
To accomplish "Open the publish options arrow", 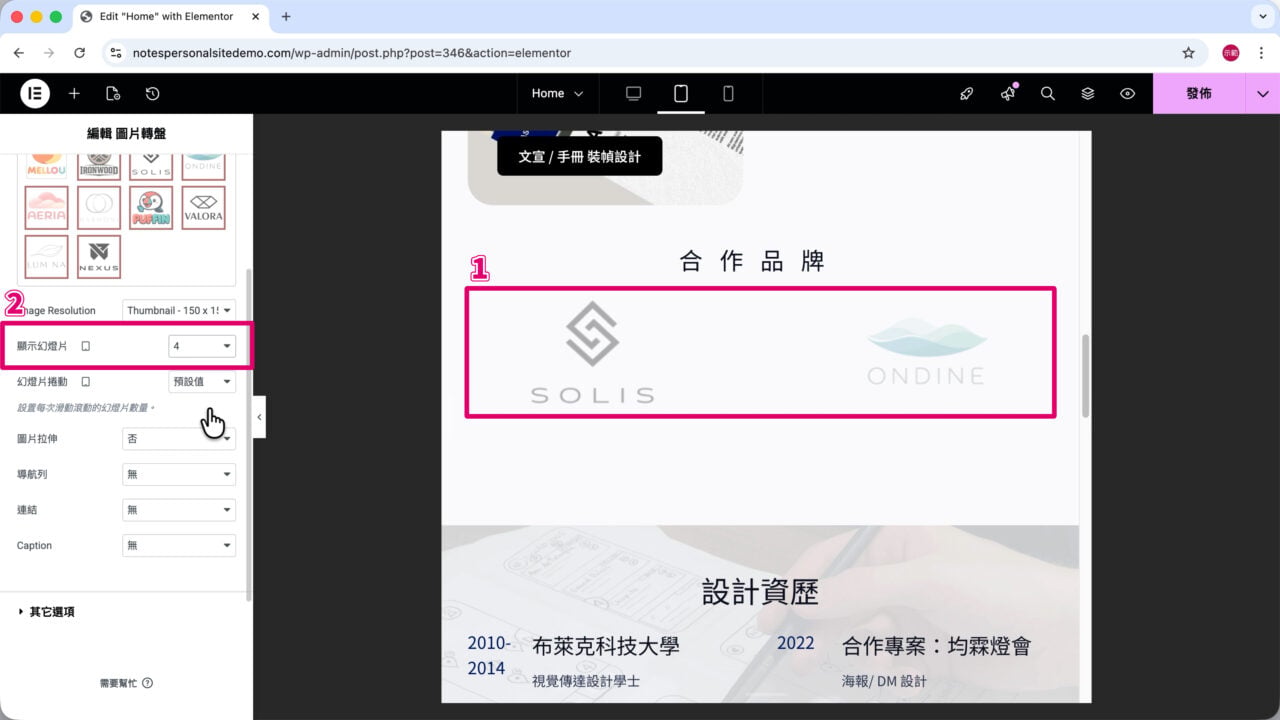I will [1262, 93].
